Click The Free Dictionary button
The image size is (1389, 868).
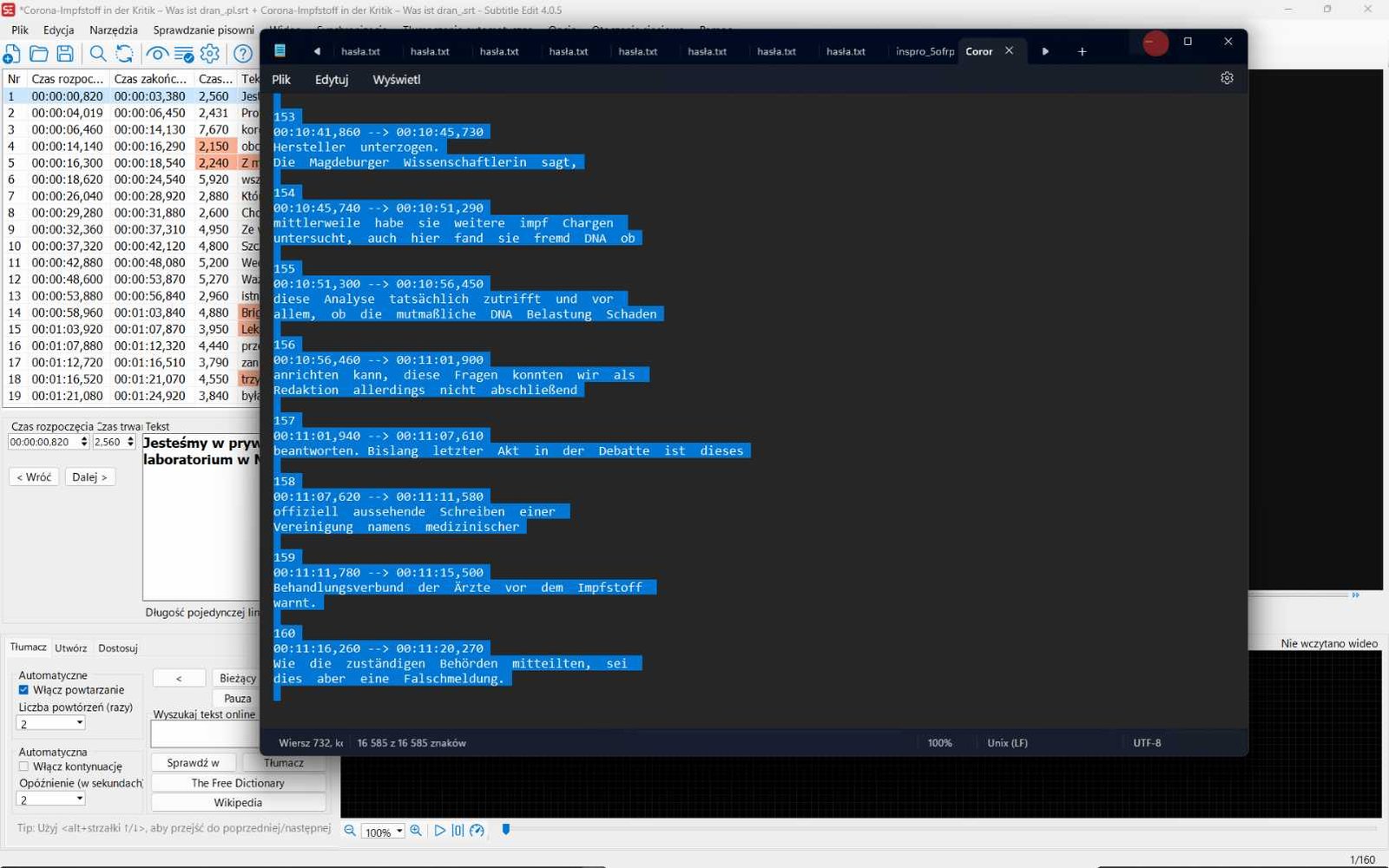tap(238, 783)
